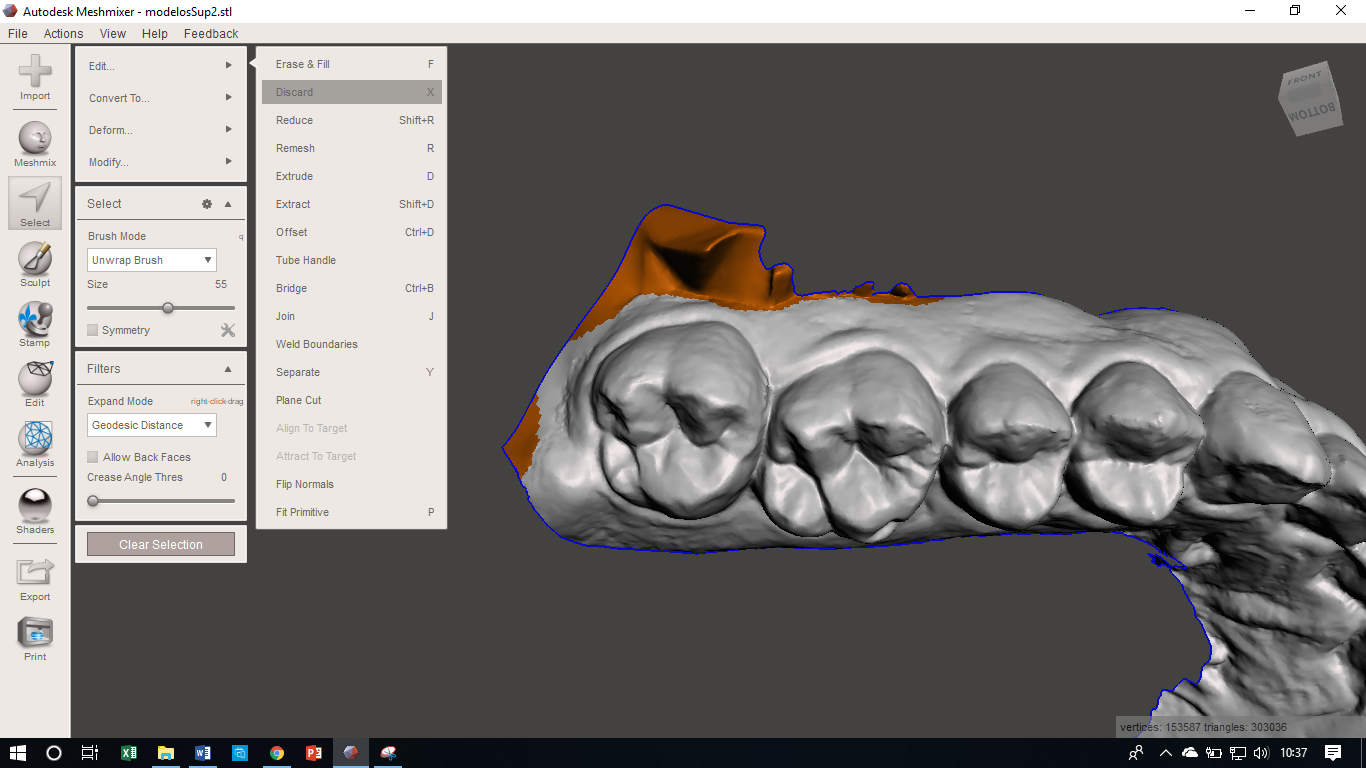Choose Bridge from the Edit submenu
The width and height of the screenshot is (1366, 768).
pos(352,288)
